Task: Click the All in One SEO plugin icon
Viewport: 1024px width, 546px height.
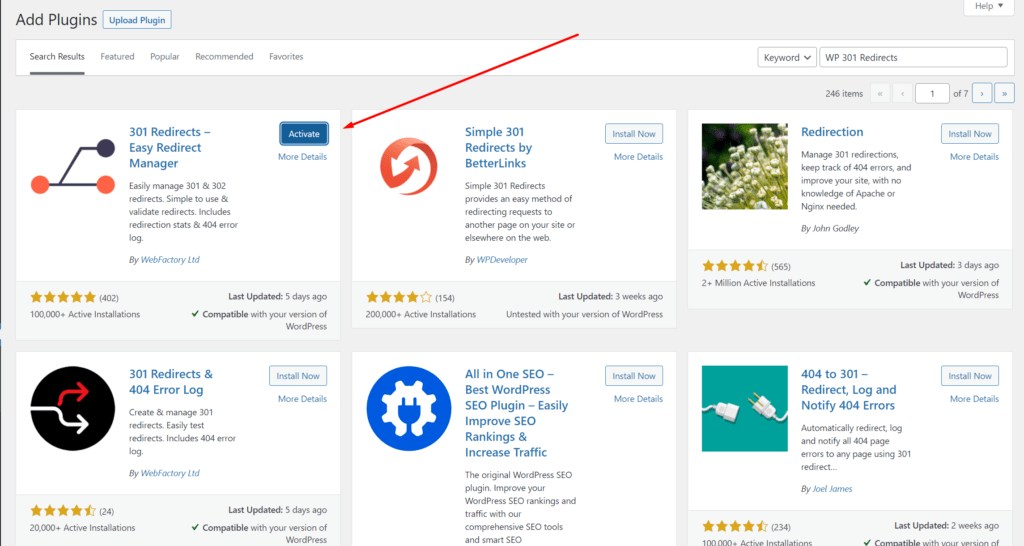Action: coord(409,409)
